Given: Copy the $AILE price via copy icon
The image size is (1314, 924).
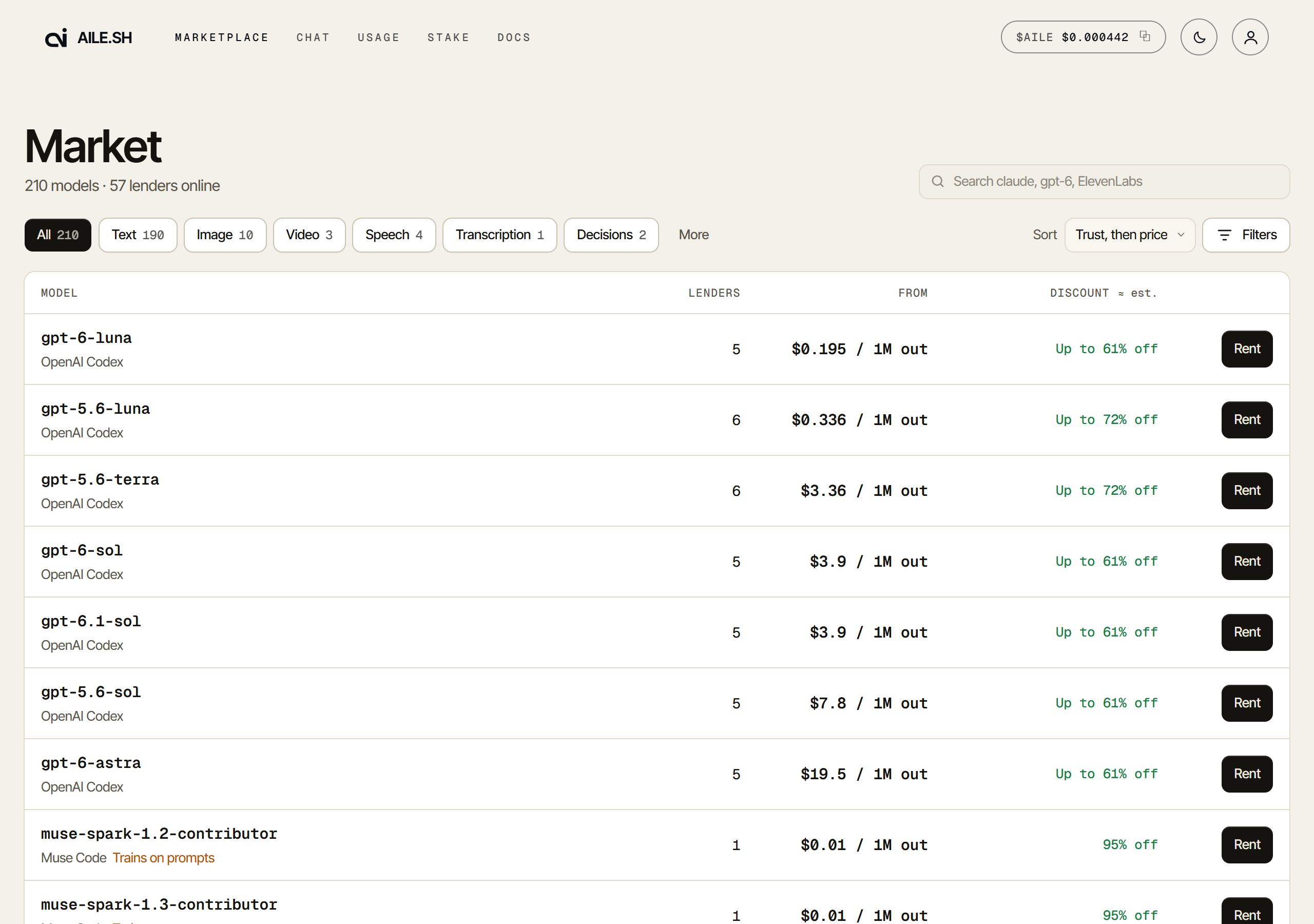Looking at the screenshot, I should pos(1145,36).
